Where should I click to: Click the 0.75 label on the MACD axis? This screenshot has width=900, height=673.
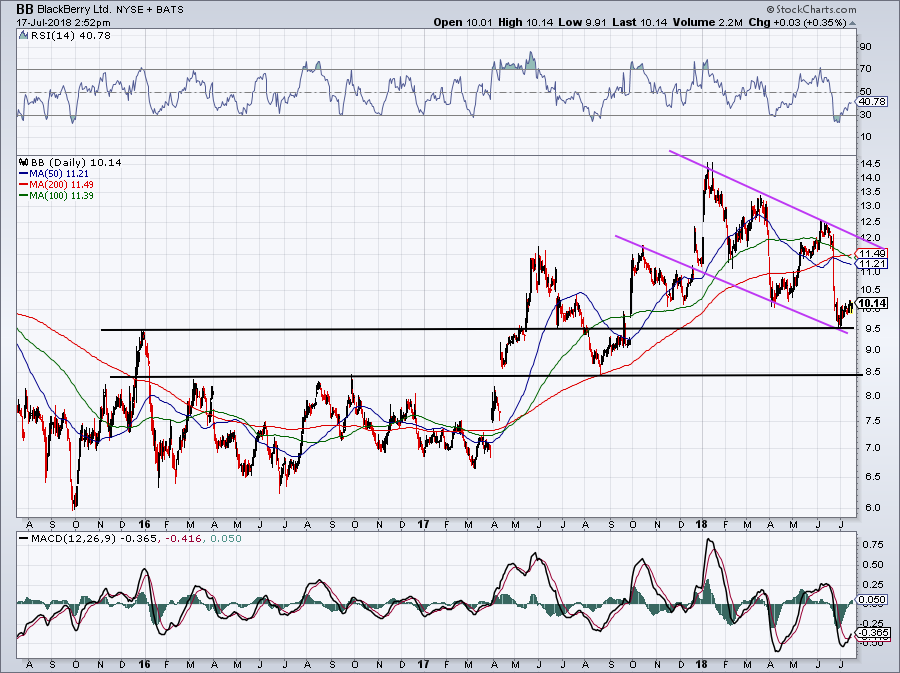[x=871, y=544]
